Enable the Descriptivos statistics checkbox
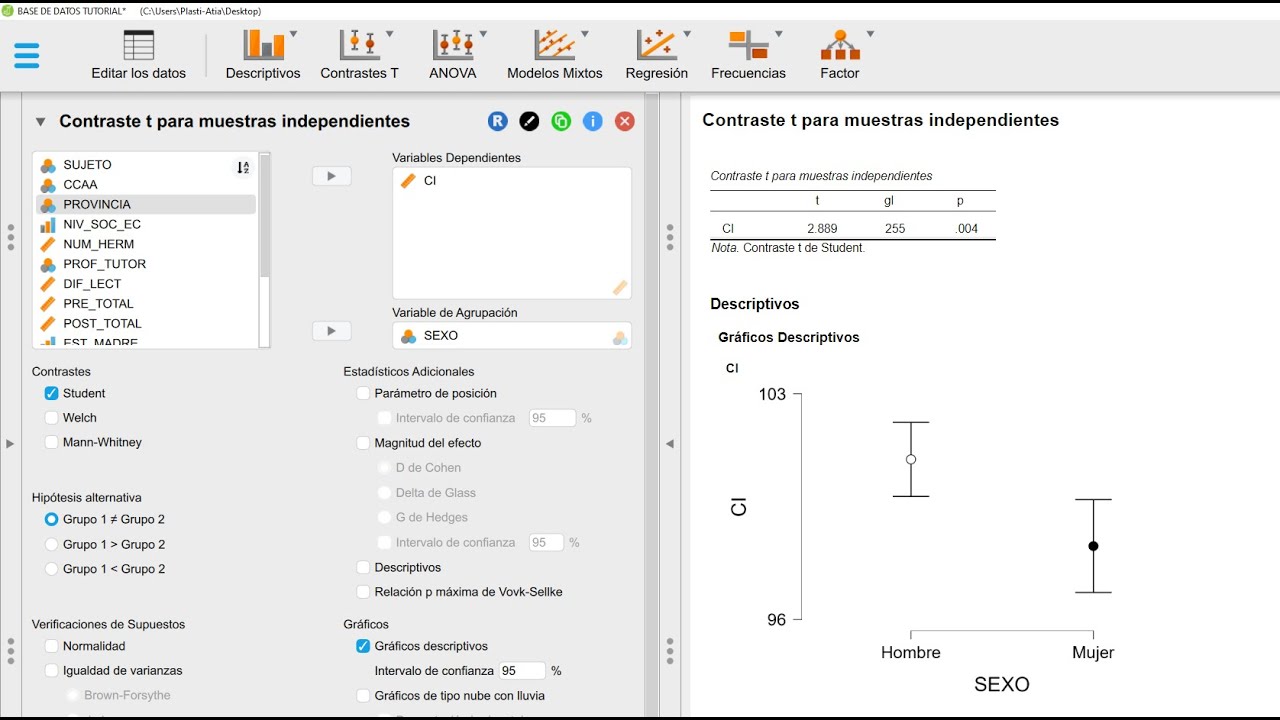This screenshot has width=1280, height=720. pos(363,568)
